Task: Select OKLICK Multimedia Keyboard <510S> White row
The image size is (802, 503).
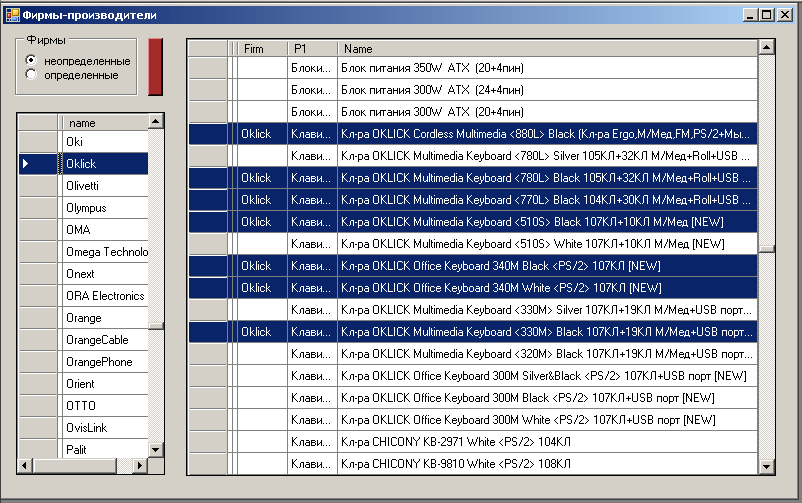Action: click(473, 244)
